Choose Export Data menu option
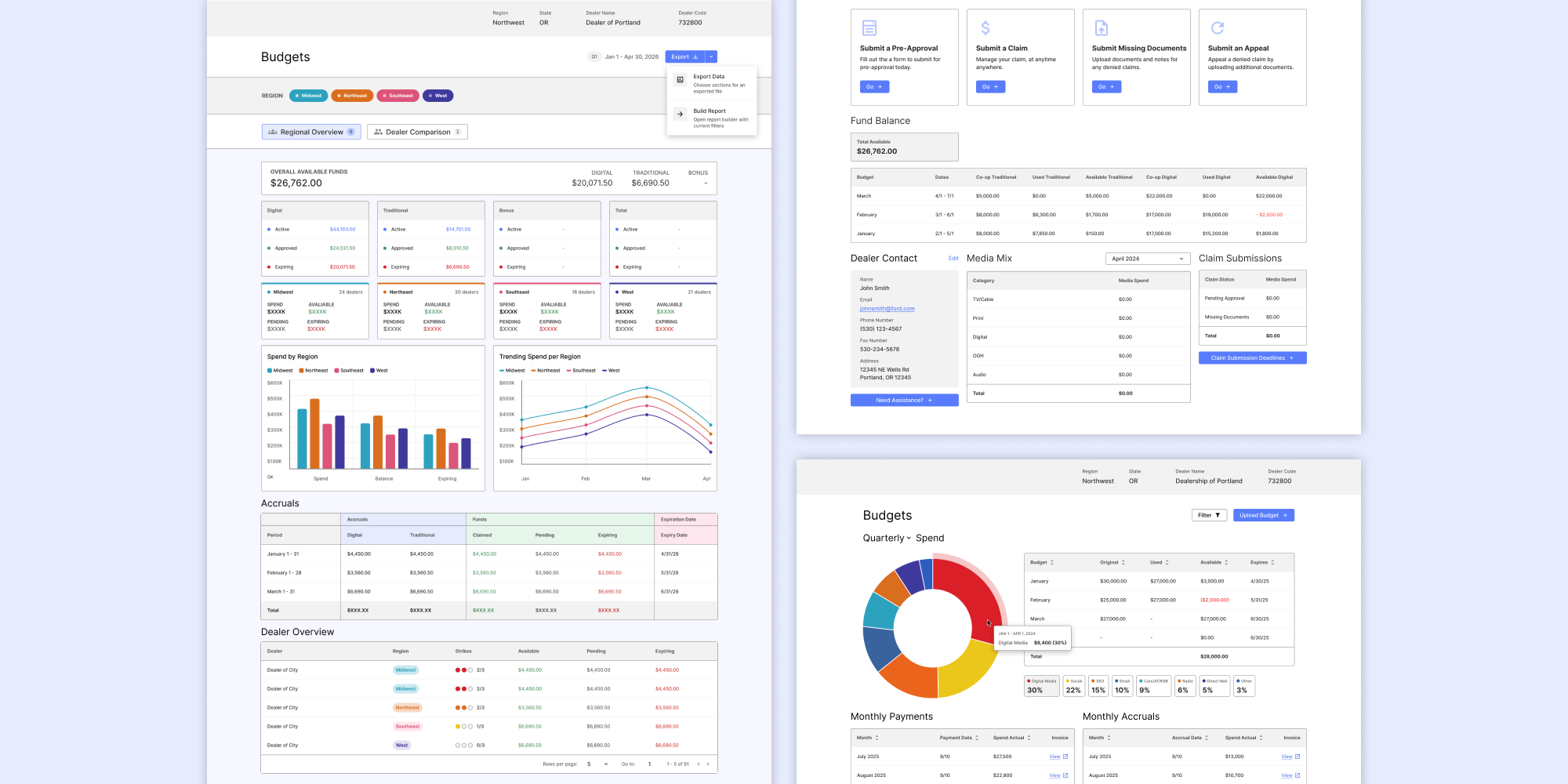 click(712, 84)
